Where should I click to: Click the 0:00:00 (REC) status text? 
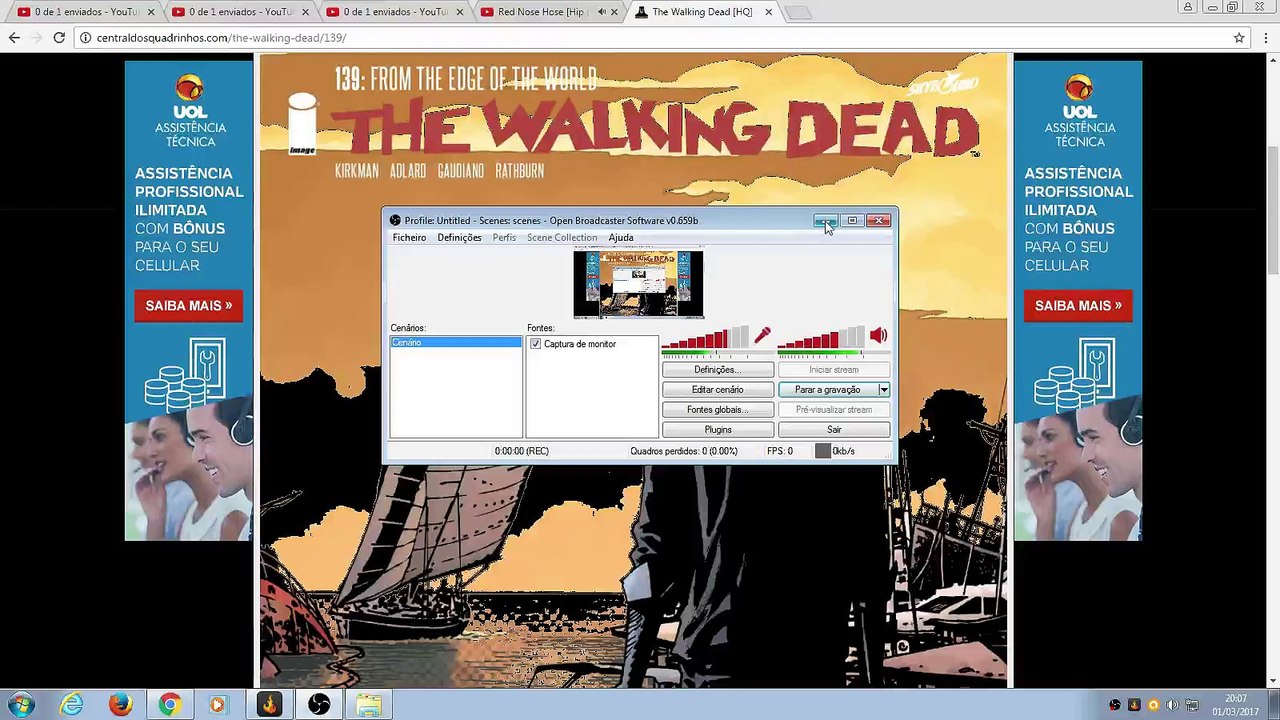pyautogui.click(x=522, y=451)
